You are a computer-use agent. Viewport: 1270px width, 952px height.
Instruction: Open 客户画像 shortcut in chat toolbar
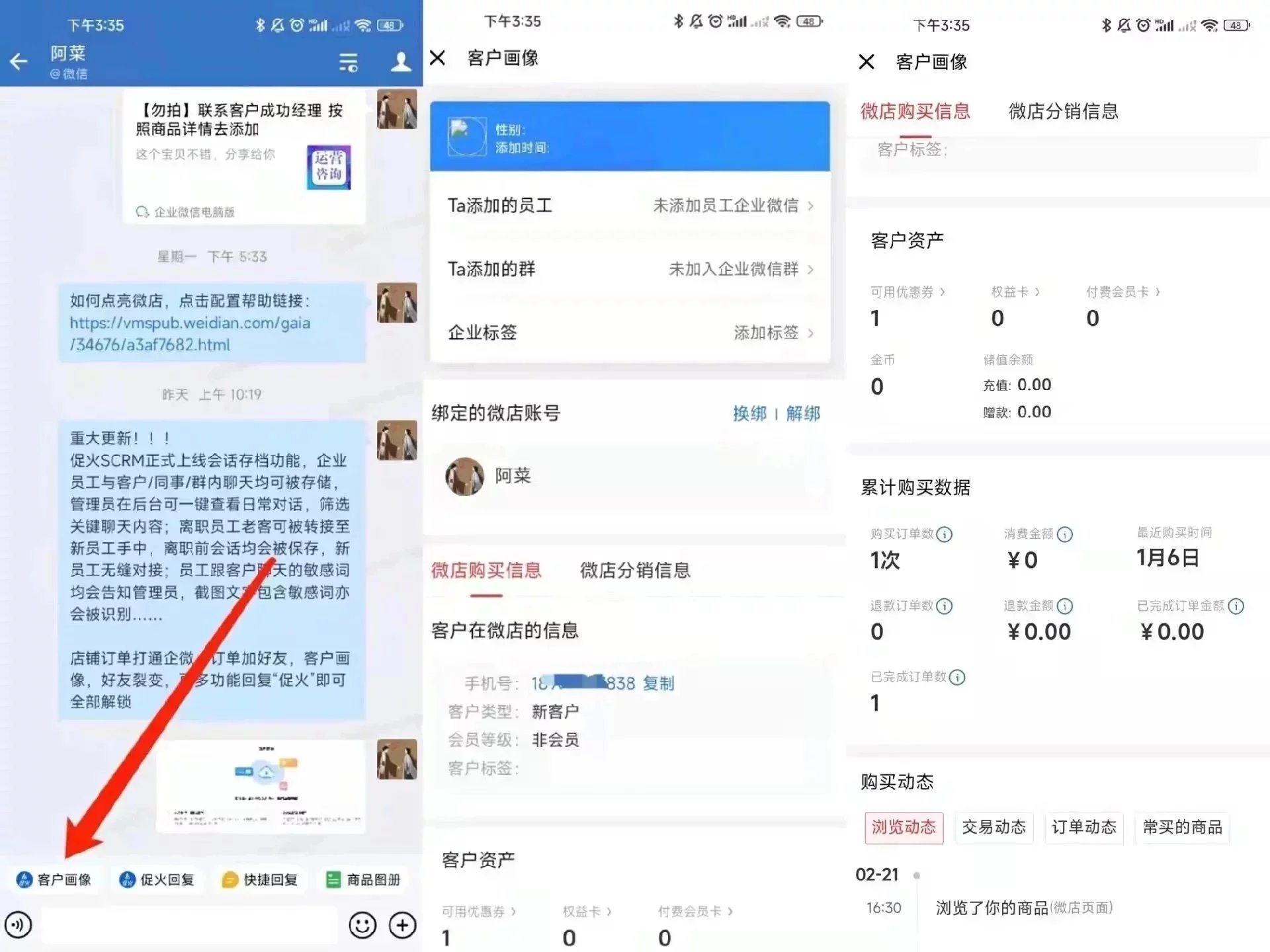tap(54, 879)
